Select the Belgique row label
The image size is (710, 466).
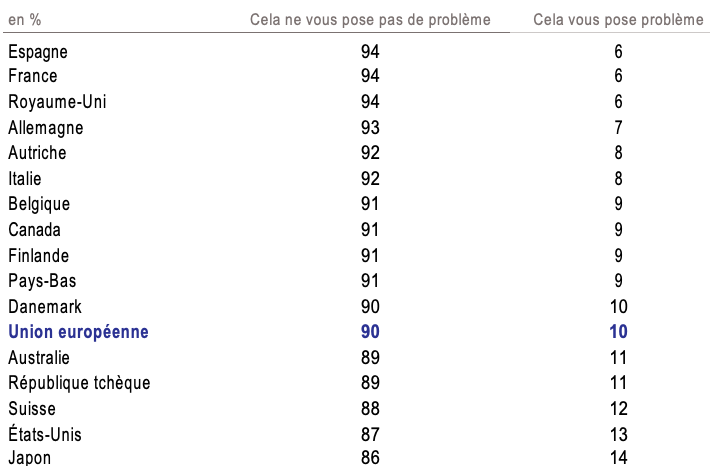coord(39,204)
